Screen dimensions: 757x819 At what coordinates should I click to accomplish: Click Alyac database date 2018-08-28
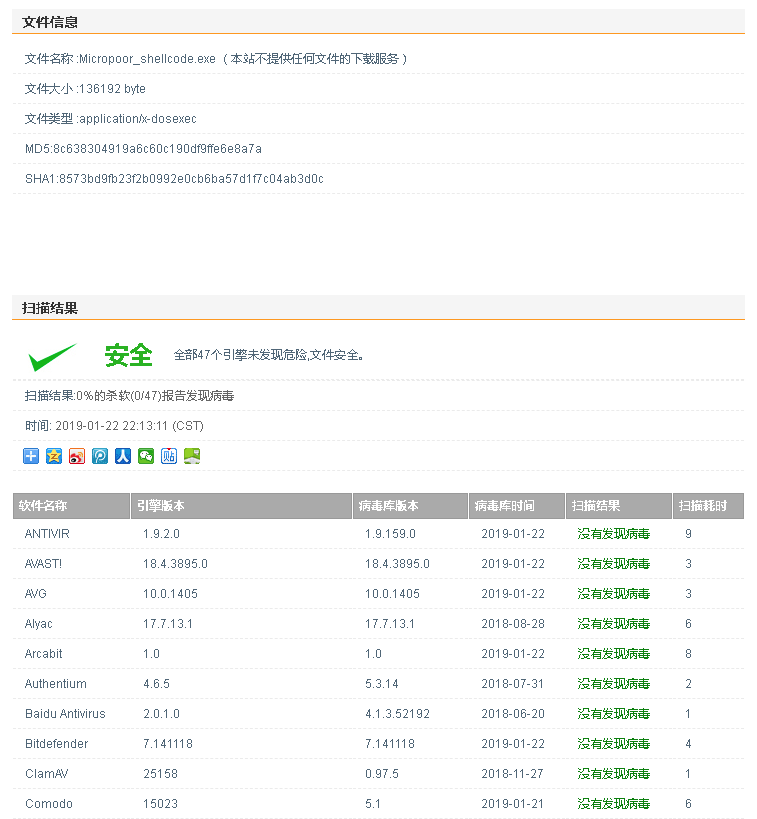coord(513,624)
